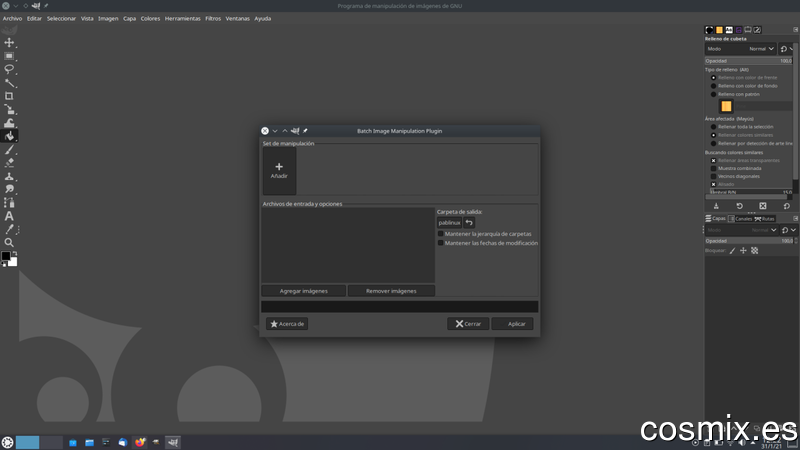Enable Mantener la jerarquía de carpetas checkbox
Screen dimensions: 800x450
tap(440, 234)
